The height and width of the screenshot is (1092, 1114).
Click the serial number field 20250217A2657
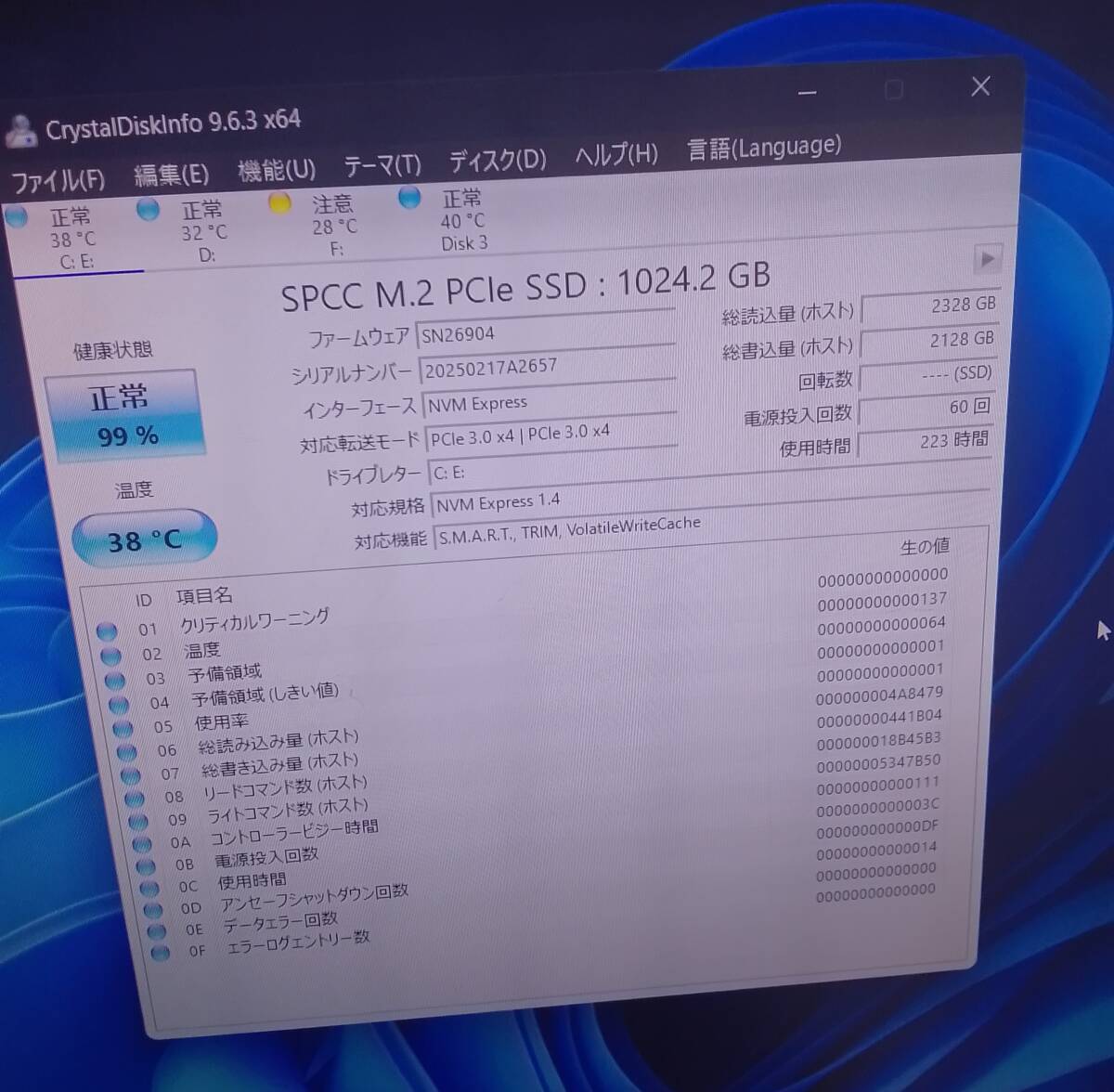pyautogui.click(x=548, y=364)
